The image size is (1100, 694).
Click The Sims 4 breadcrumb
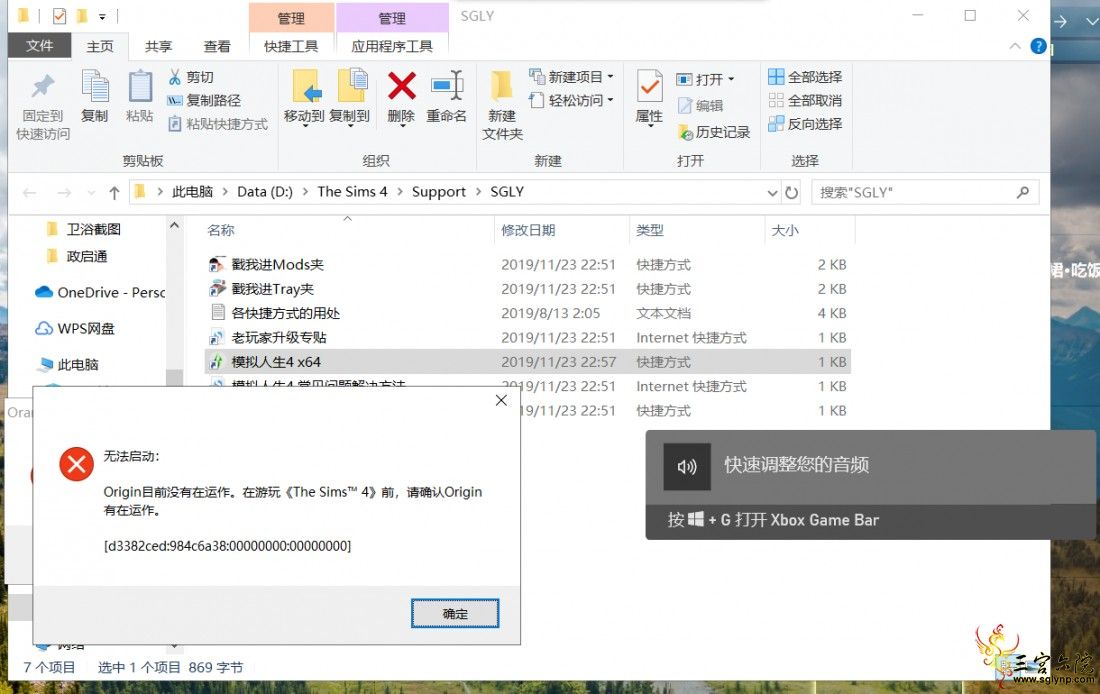coord(352,192)
